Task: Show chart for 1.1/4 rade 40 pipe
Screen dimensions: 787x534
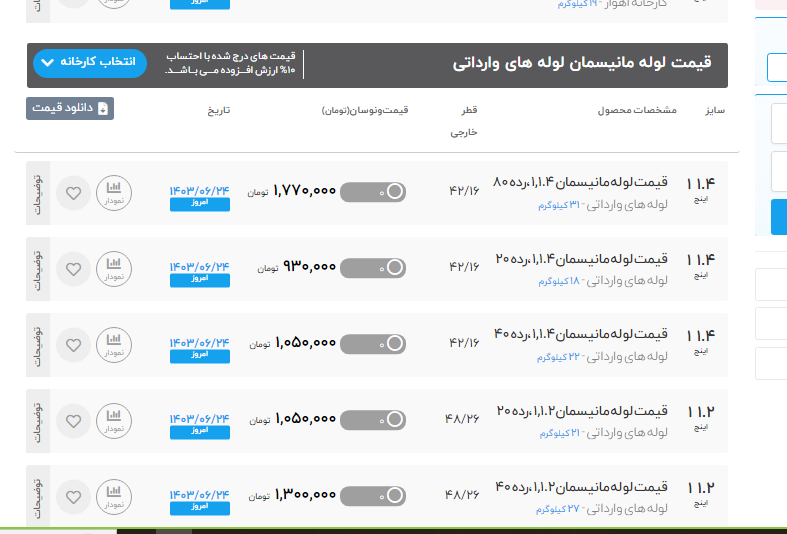Action: click(x=114, y=344)
